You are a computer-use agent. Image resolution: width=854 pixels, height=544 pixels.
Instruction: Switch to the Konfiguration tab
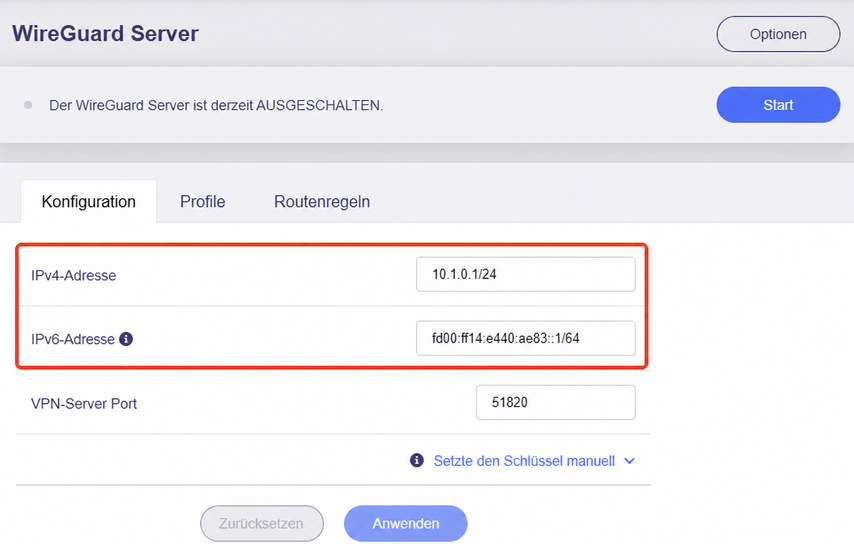88,201
